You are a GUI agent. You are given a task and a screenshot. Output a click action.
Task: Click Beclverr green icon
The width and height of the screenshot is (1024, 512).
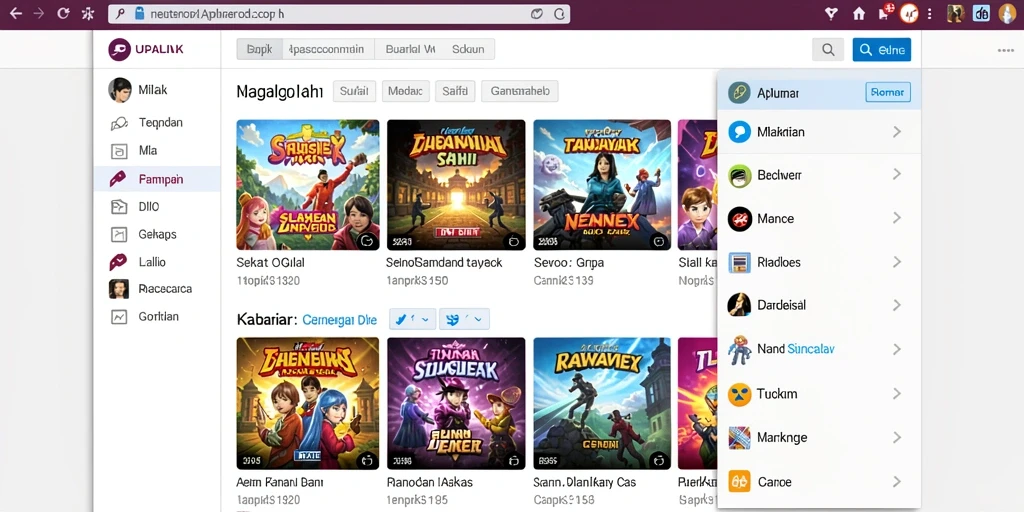[739, 175]
